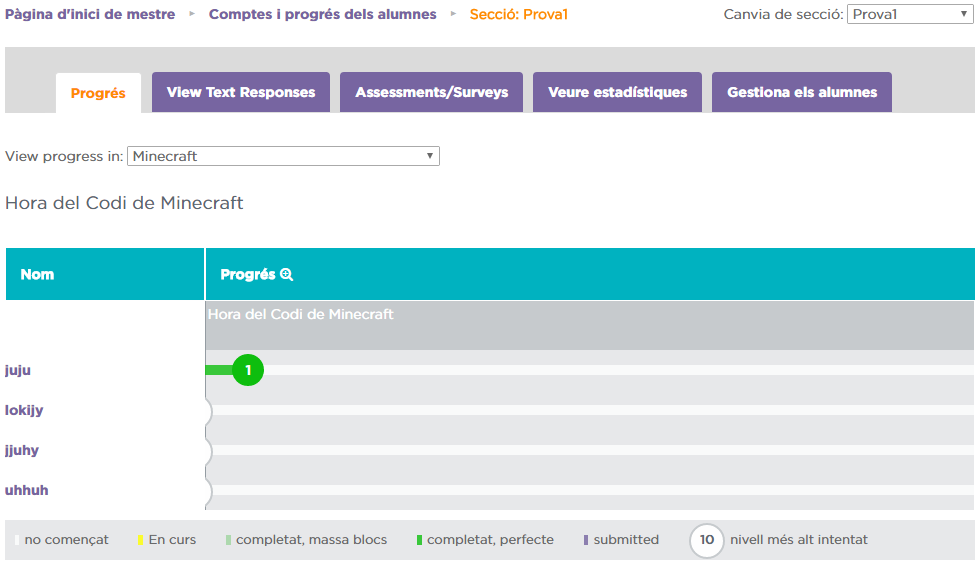Select the Veure estadístiques tab

[x=617, y=92]
